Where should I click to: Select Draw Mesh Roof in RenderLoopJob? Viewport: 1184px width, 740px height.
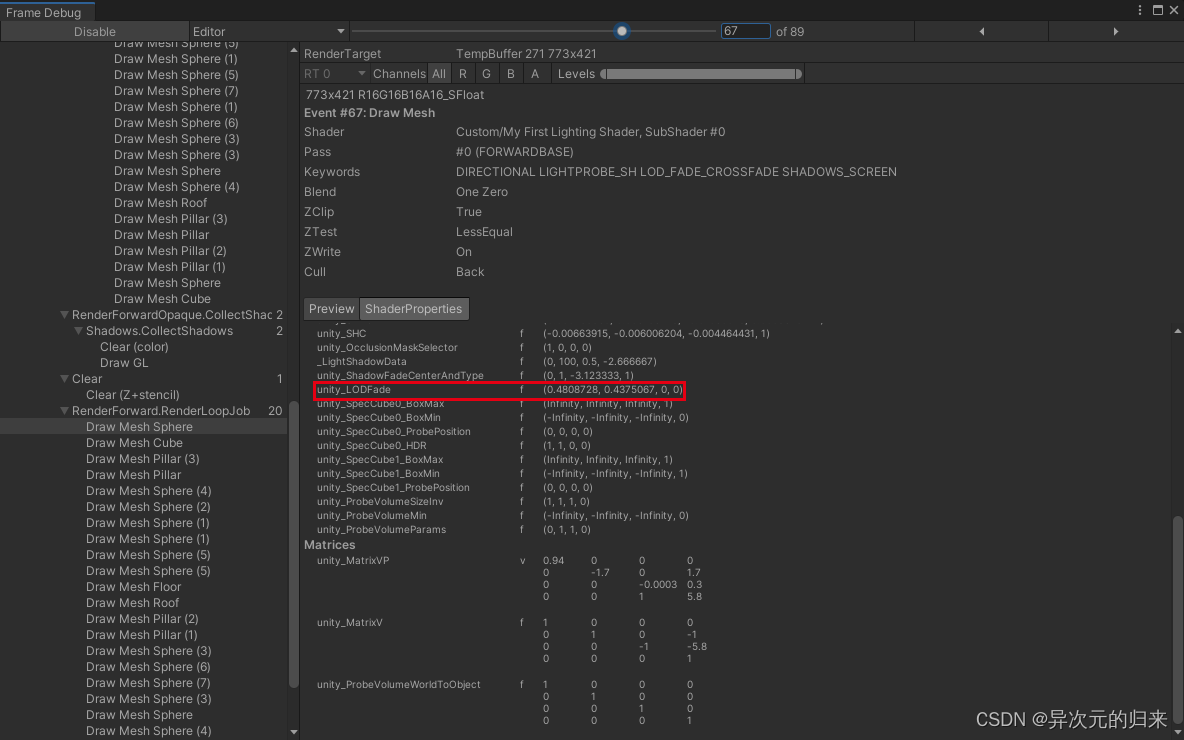(132, 603)
